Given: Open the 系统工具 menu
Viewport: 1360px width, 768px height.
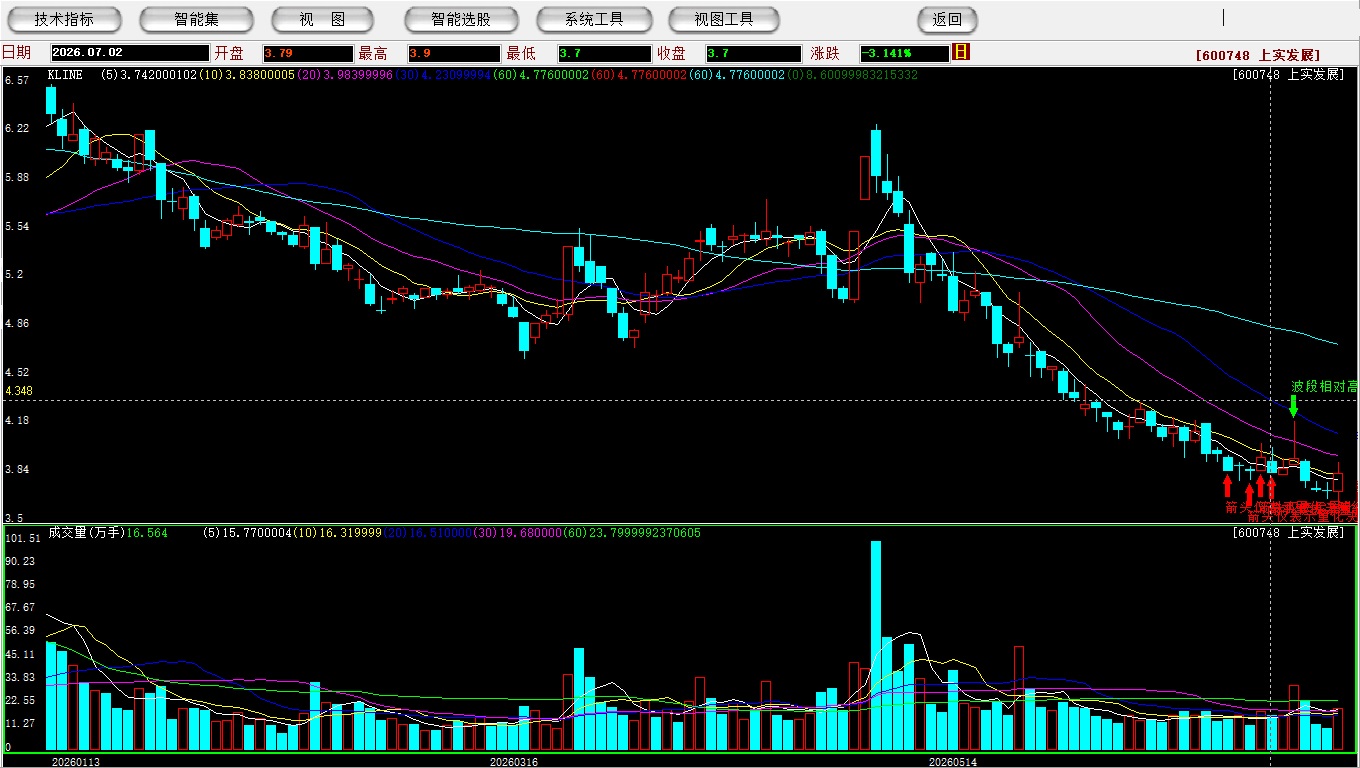Looking at the screenshot, I should pyautogui.click(x=594, y=19).
